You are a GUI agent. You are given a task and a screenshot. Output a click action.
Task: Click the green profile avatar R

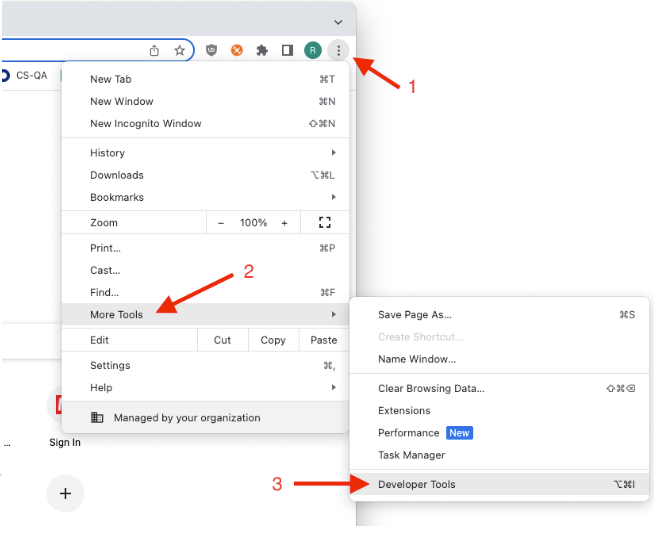click(313, 50)
